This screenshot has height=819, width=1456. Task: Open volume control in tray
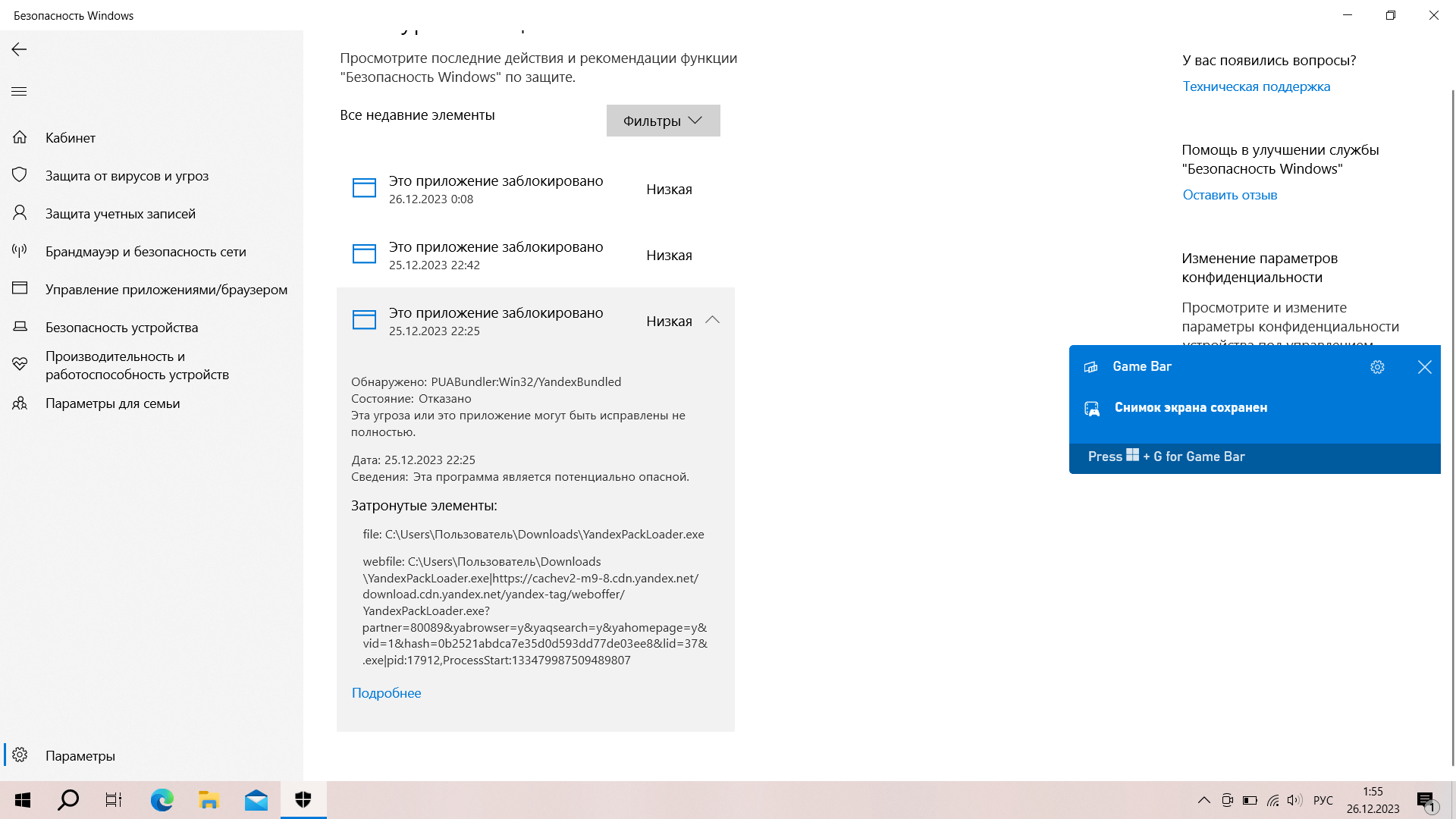point(1294,800)
